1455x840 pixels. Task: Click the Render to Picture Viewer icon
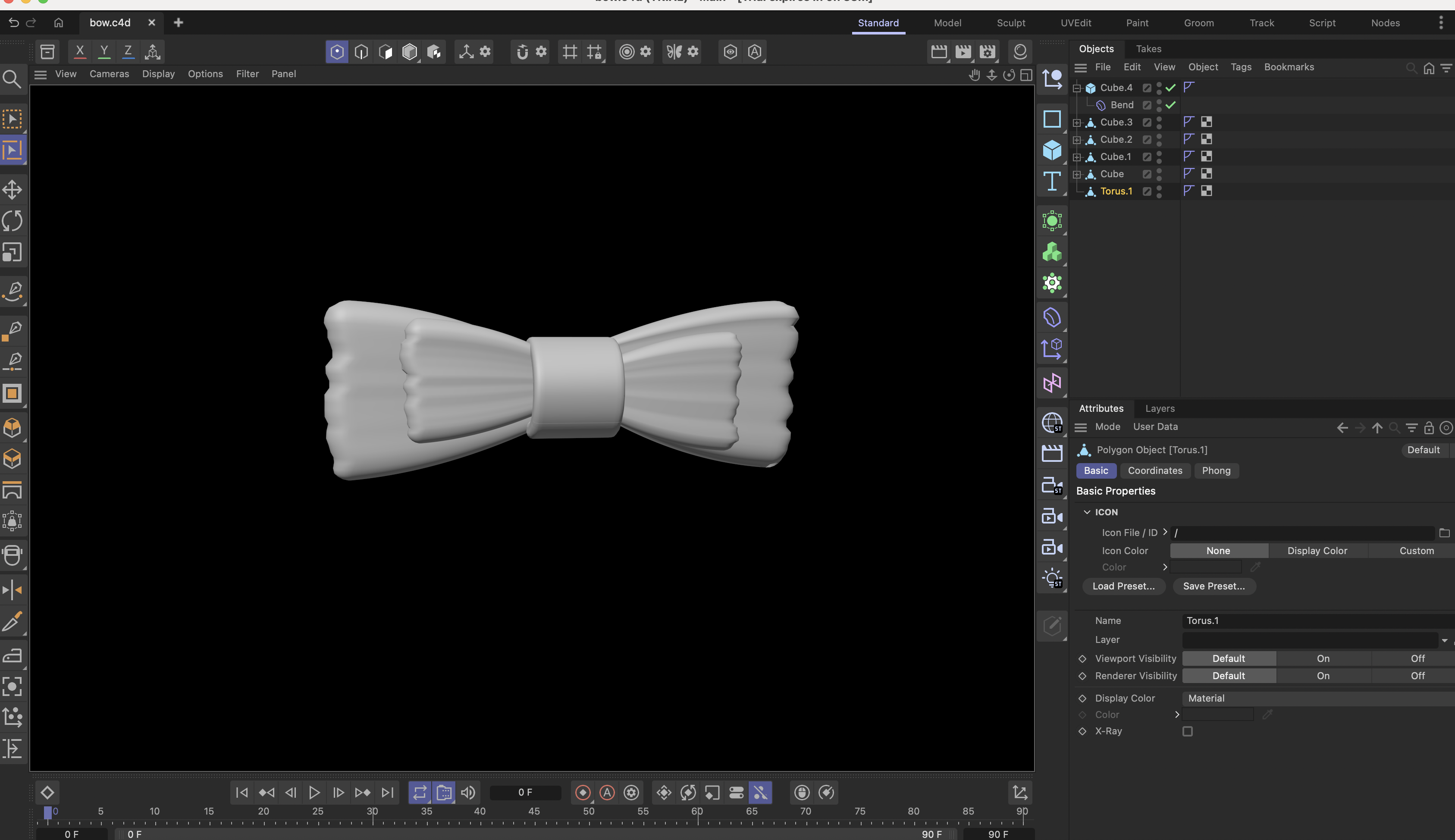963,52
